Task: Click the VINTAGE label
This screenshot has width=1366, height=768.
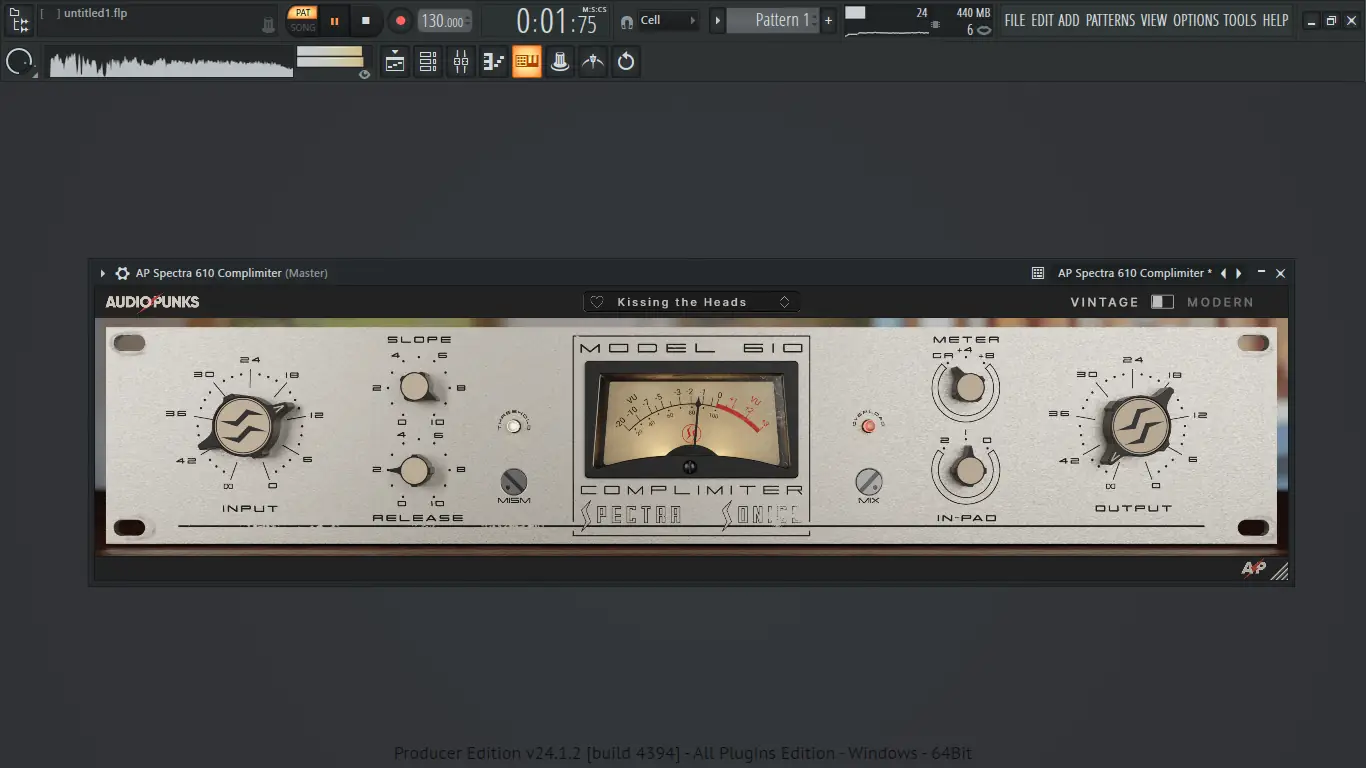Action: 1104,302
